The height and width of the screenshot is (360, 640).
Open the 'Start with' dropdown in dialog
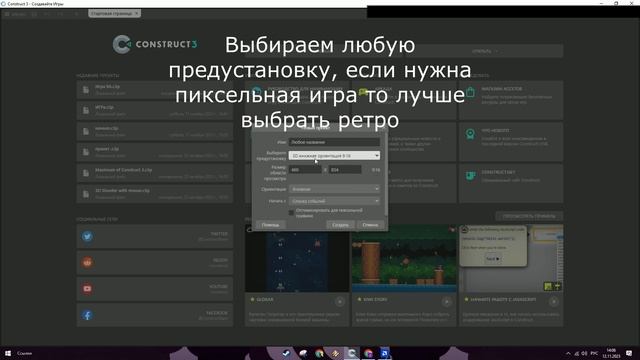coord(334,201)
